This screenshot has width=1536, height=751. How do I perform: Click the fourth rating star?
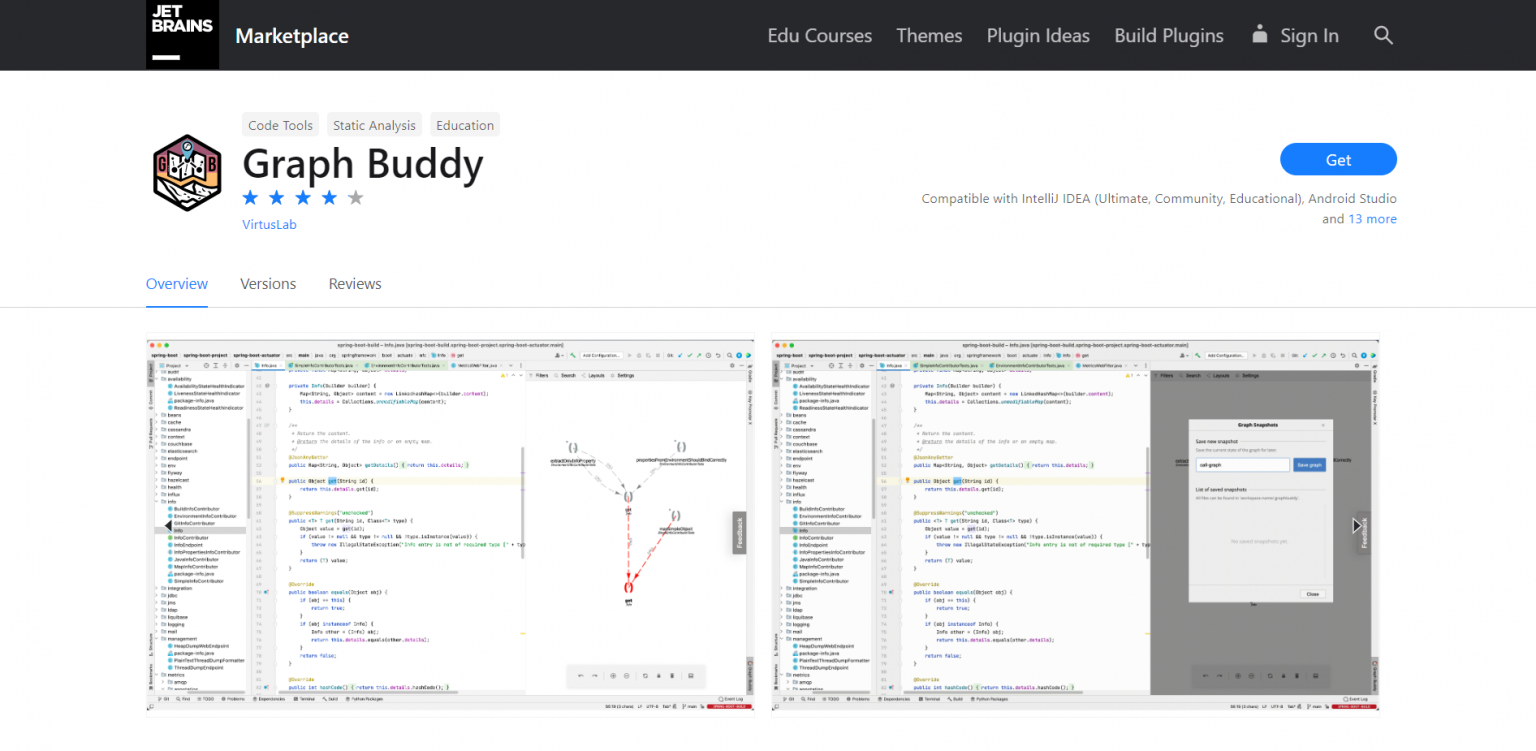click(329, 197)
